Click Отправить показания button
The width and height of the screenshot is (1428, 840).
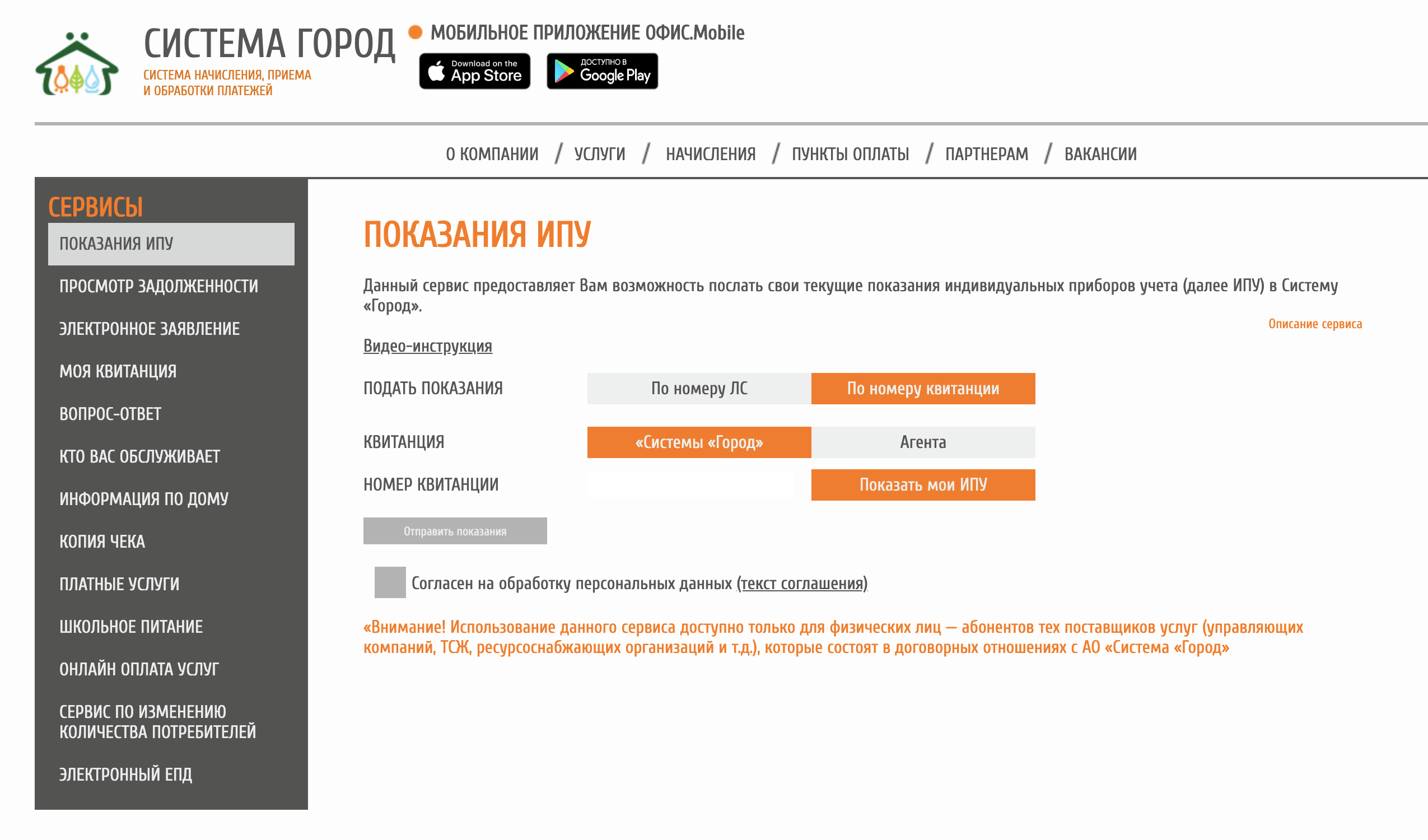tap(455, 531)
